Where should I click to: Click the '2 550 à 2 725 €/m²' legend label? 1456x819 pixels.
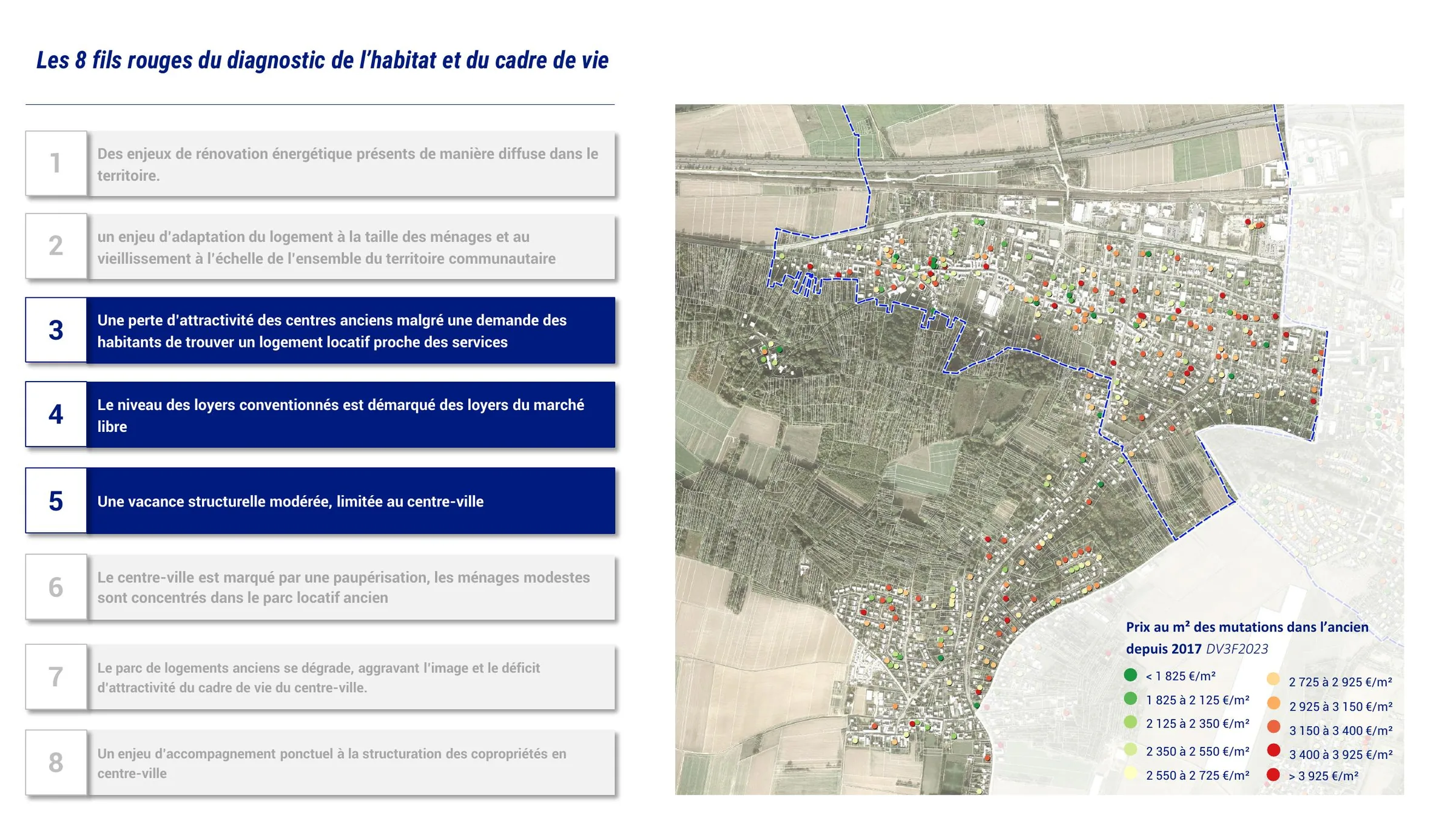(x=1198, y=775)
